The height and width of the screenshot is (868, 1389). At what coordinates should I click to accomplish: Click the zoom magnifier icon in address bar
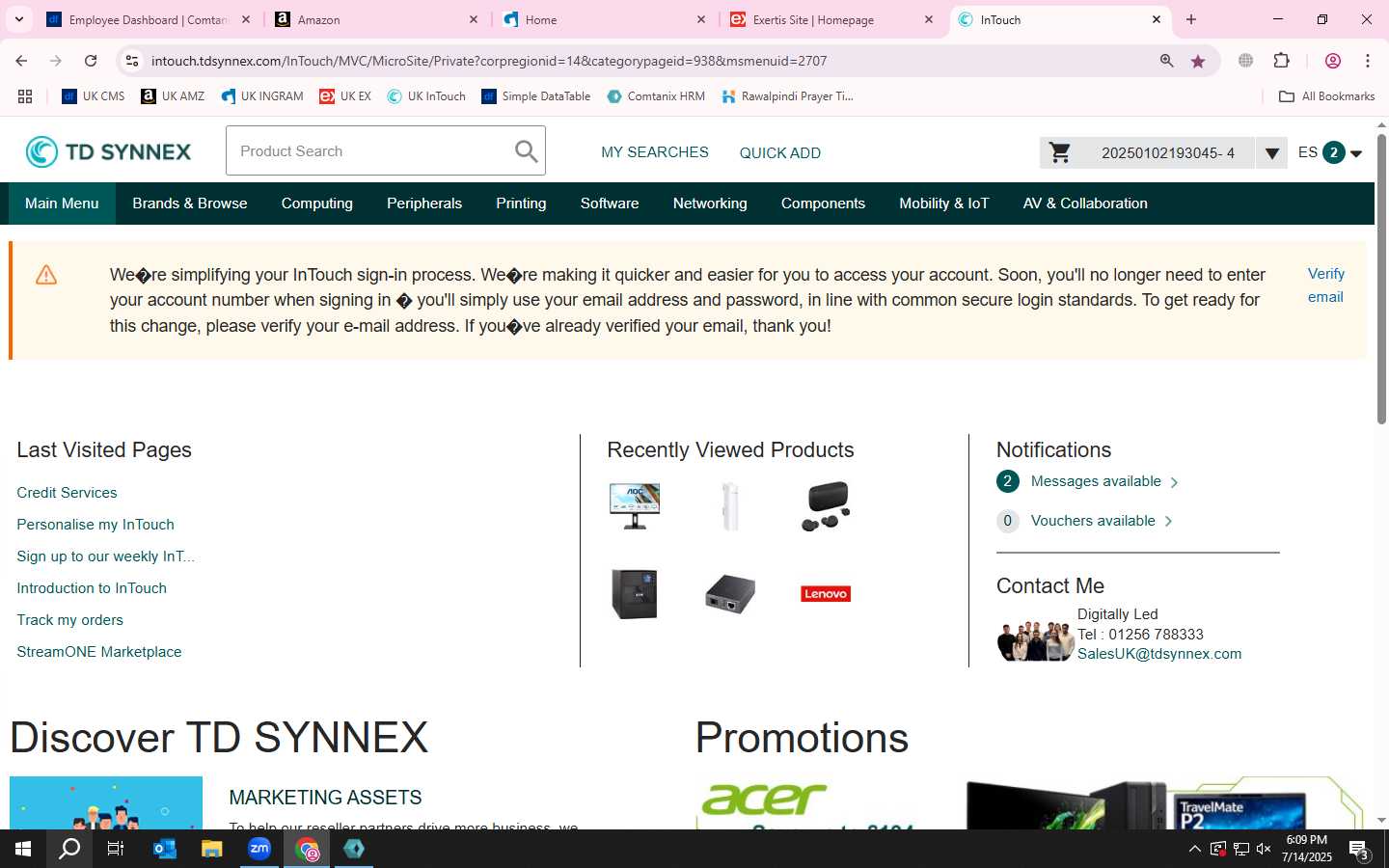pyautogui.click(x=1166, y=61)
